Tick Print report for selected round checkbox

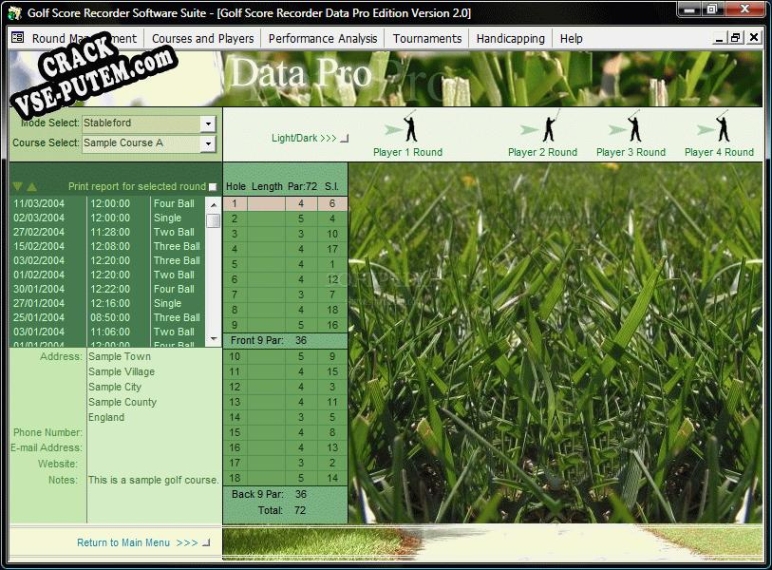coord(213,187)
